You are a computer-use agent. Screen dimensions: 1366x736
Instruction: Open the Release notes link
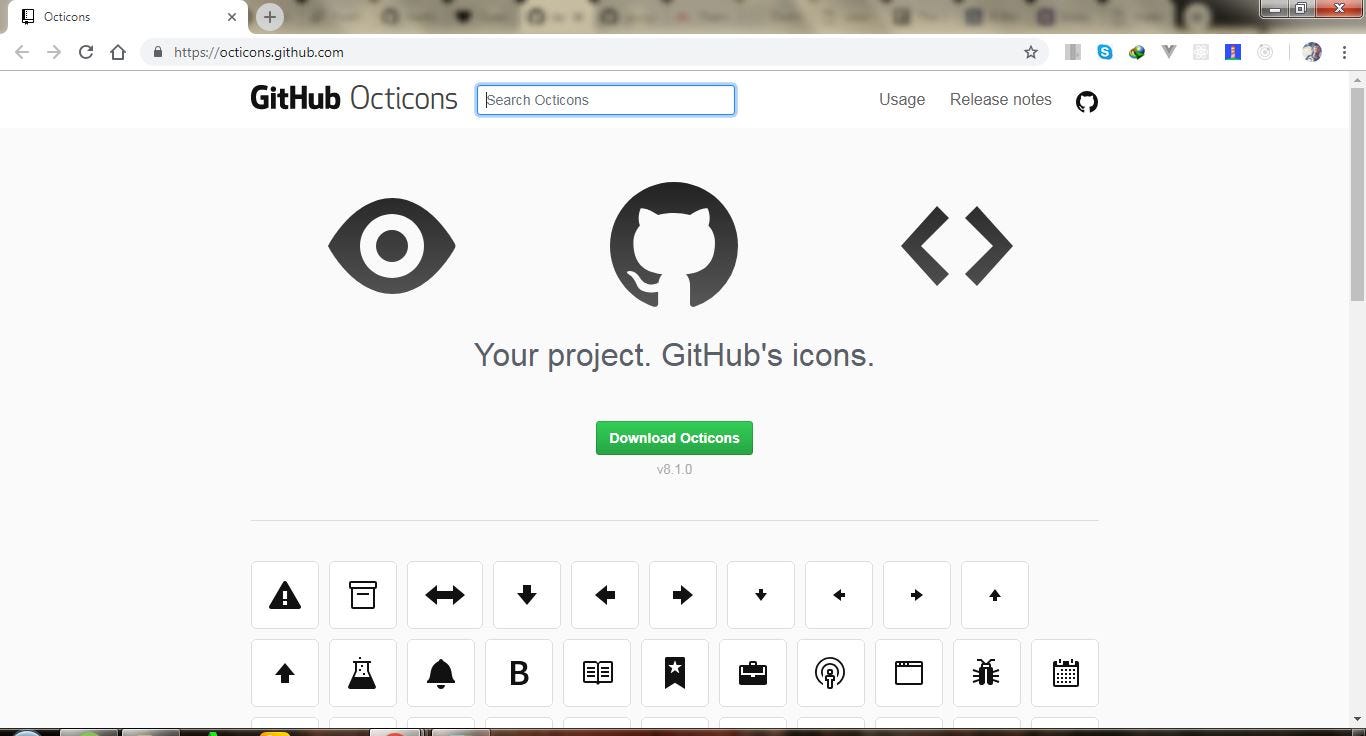coord(1001,99)
